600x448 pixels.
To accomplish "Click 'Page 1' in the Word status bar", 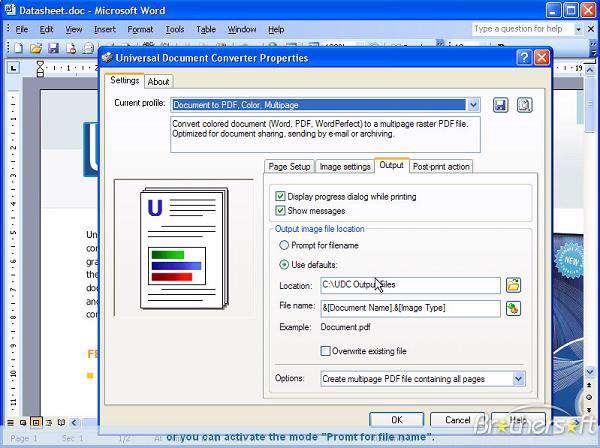I will point(24,438).
